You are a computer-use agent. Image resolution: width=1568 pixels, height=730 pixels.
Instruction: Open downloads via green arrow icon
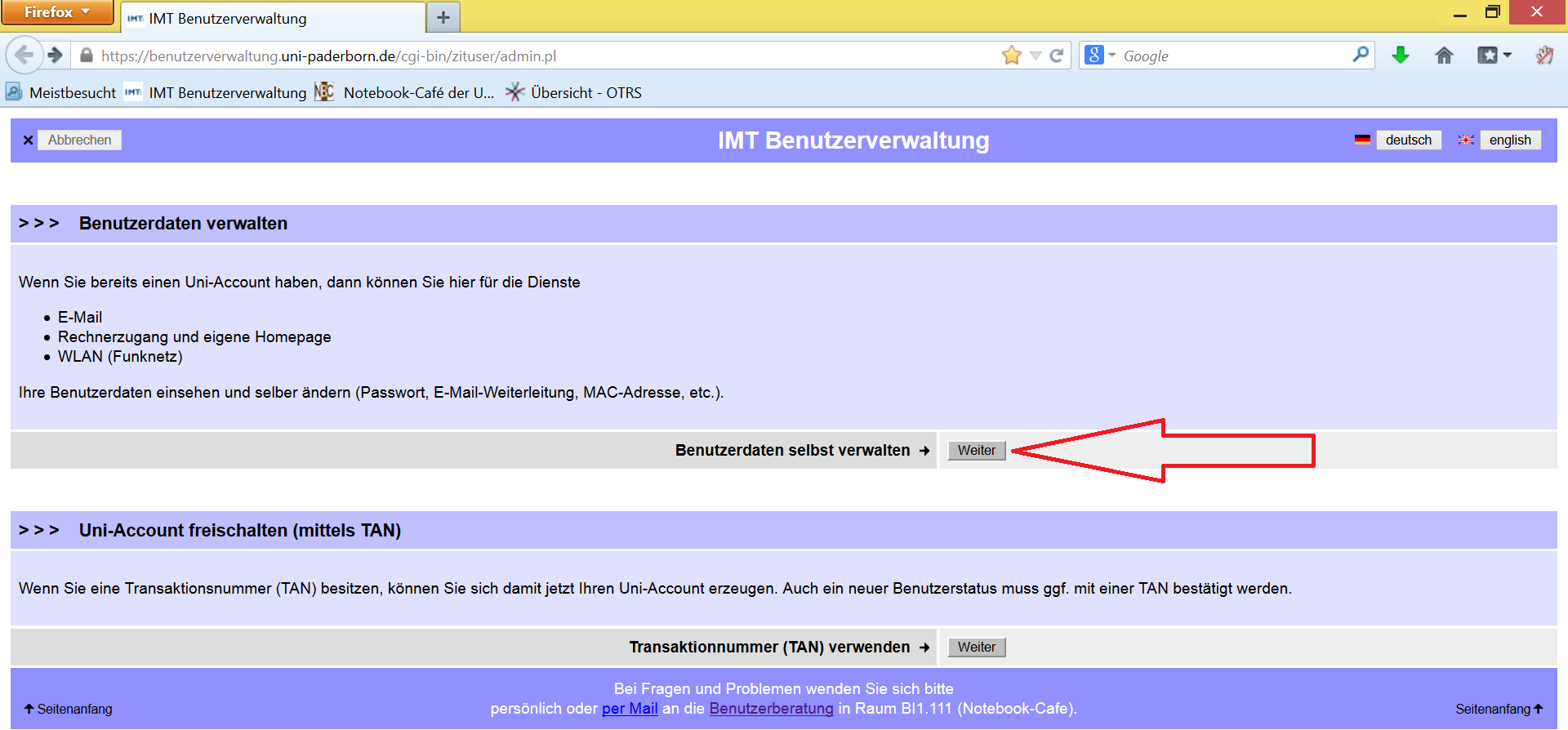click(x=1401, y=55)
